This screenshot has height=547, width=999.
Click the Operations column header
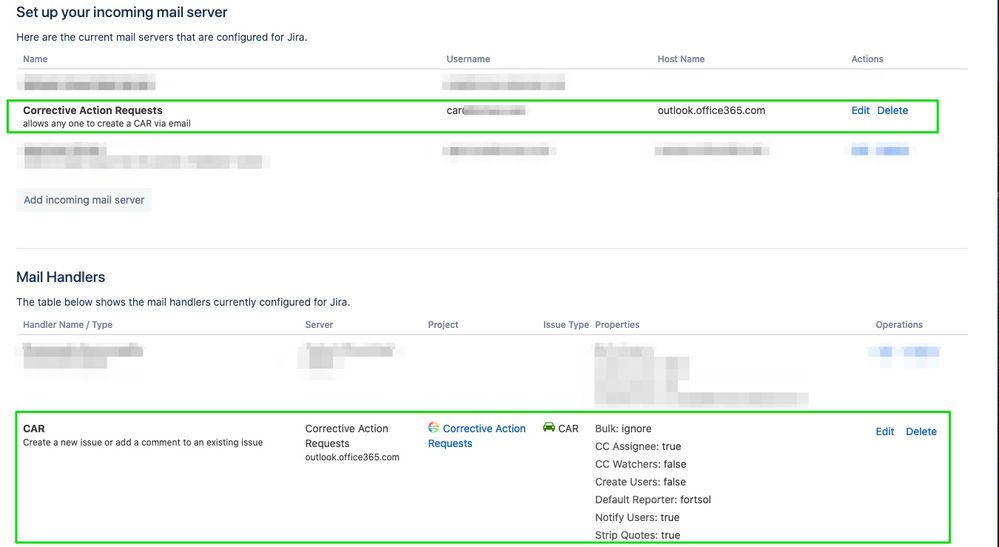click(899, 325)
